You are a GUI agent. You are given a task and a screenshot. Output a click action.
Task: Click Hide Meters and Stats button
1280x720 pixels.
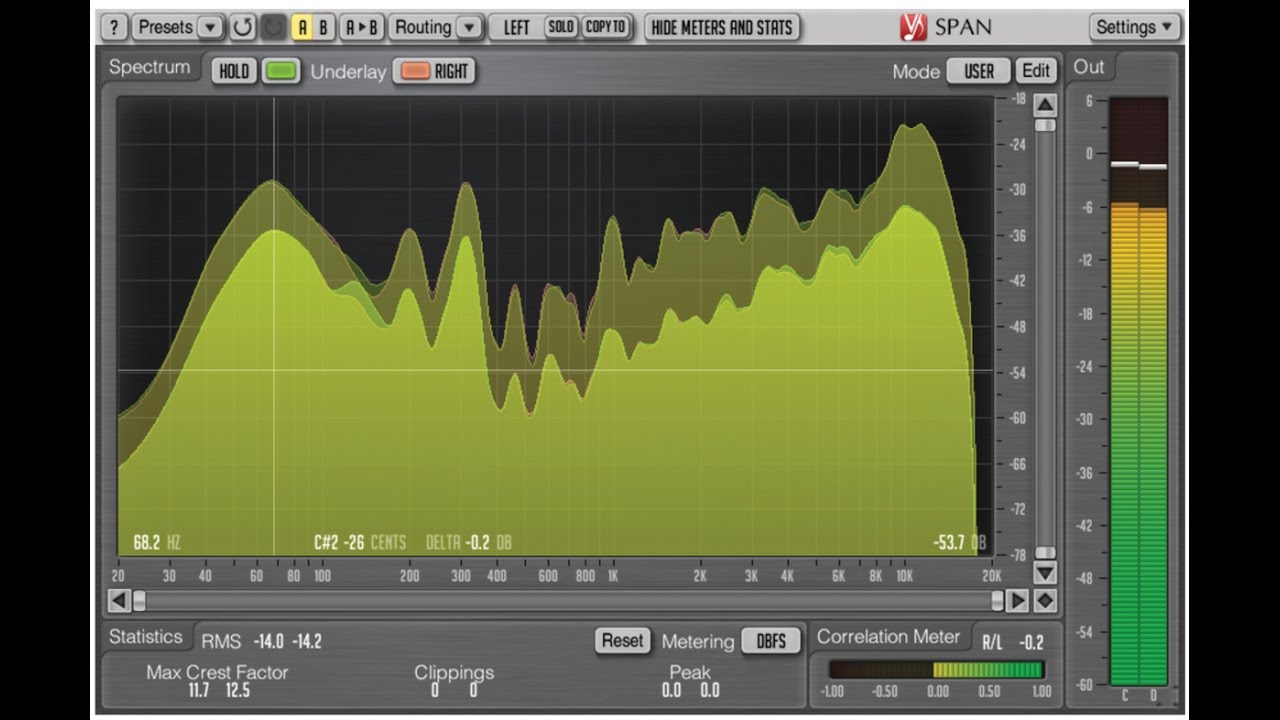pos(722,27)
